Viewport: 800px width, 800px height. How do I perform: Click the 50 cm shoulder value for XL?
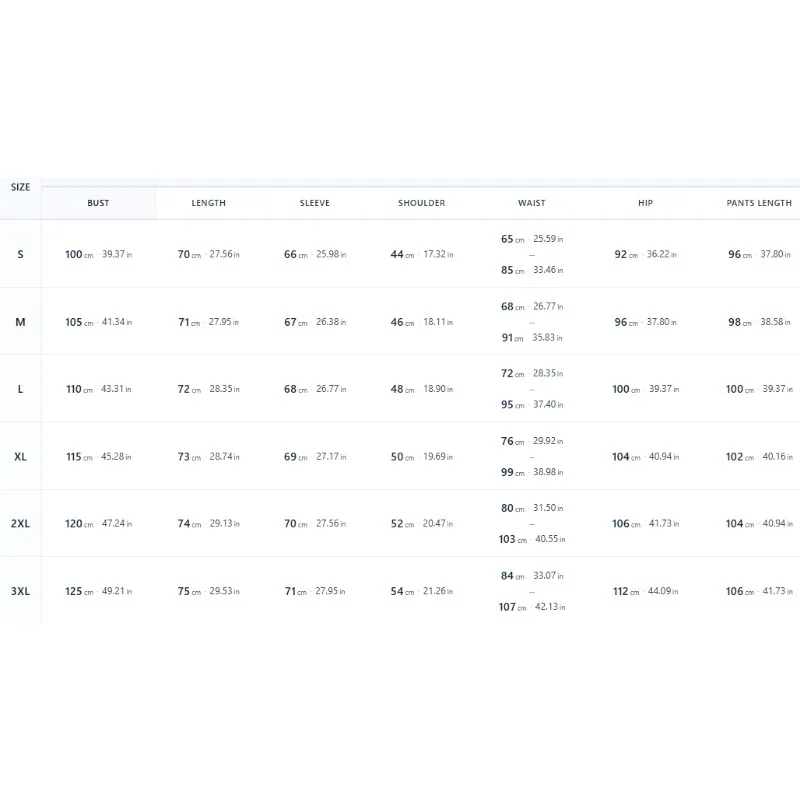(403, 457)
